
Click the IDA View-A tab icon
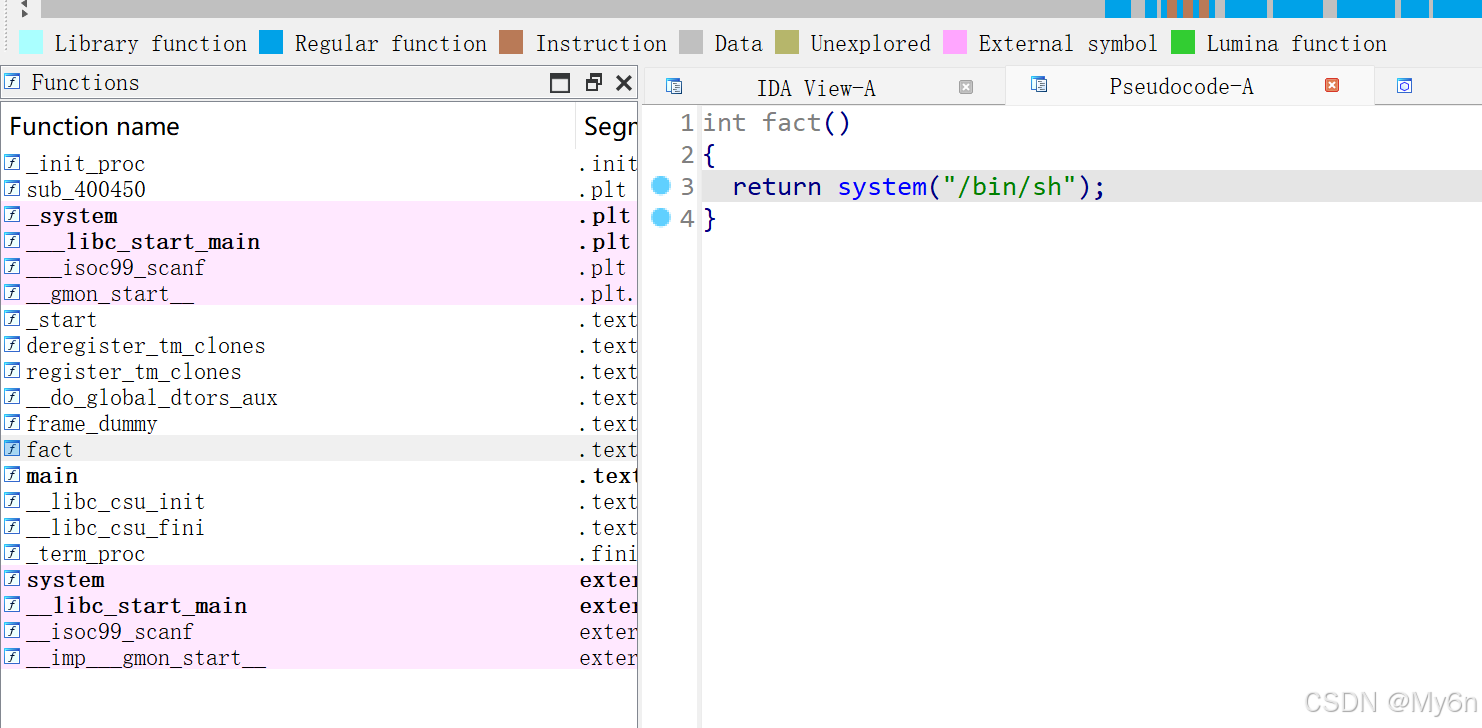[x=674, y=86]
